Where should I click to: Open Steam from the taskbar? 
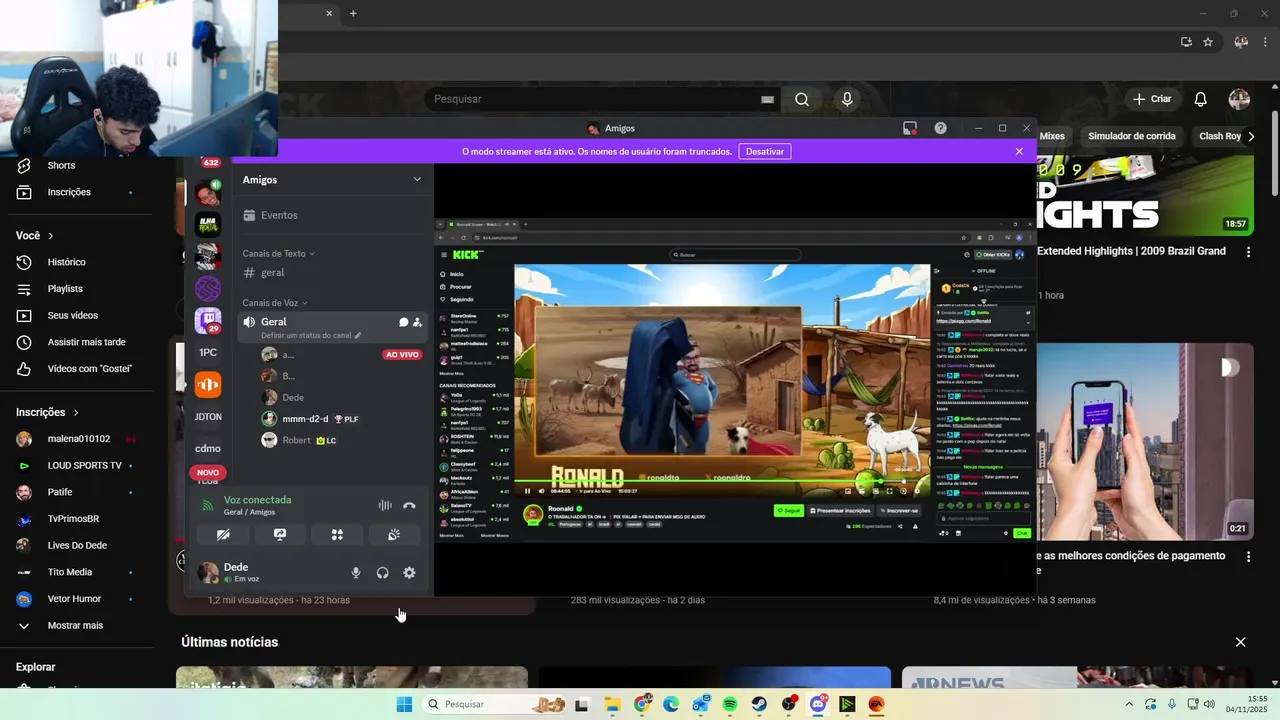tap(759, 704)
